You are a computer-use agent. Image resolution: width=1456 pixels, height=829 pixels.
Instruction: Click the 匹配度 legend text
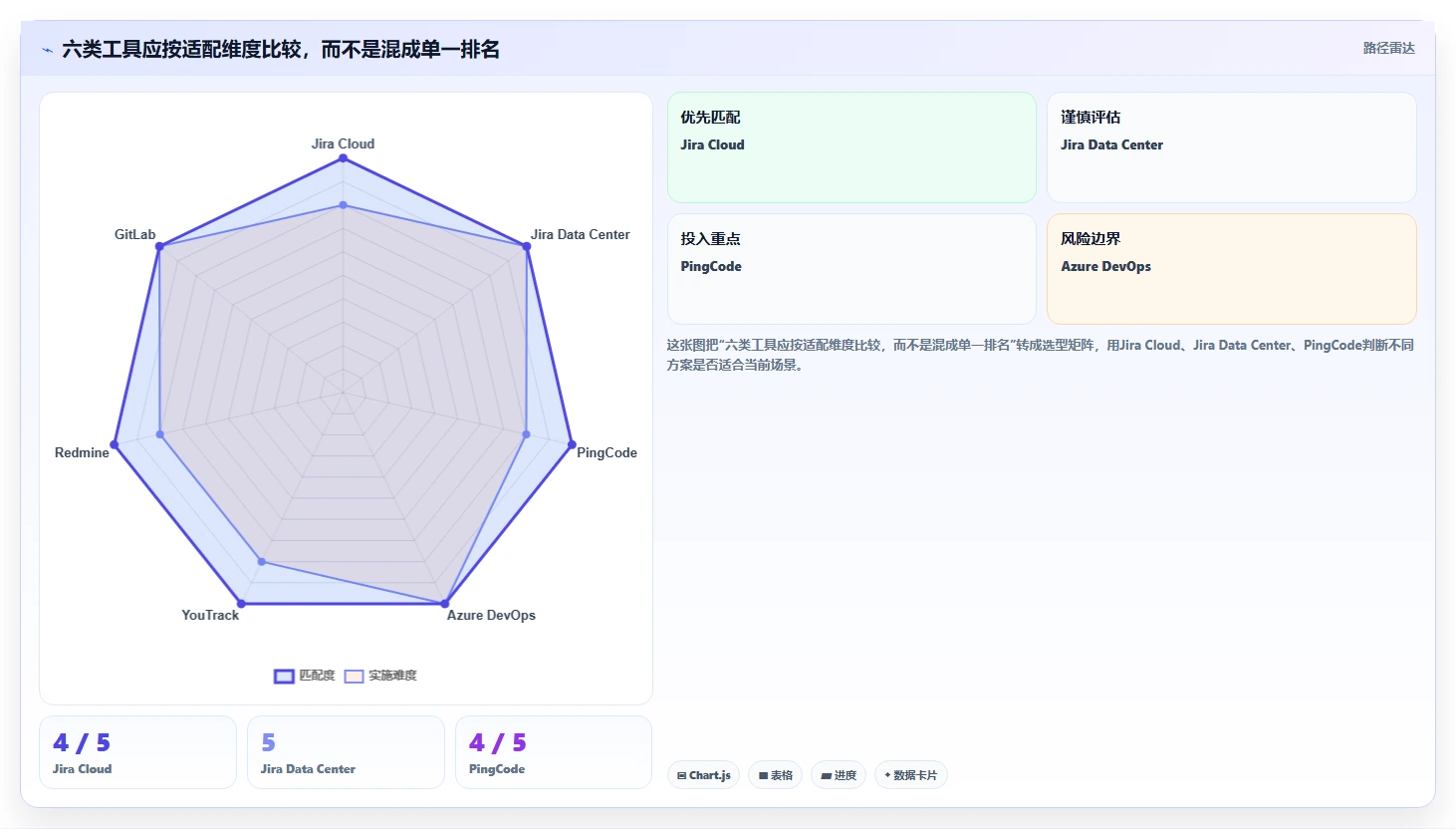click(x=317, y=676)
